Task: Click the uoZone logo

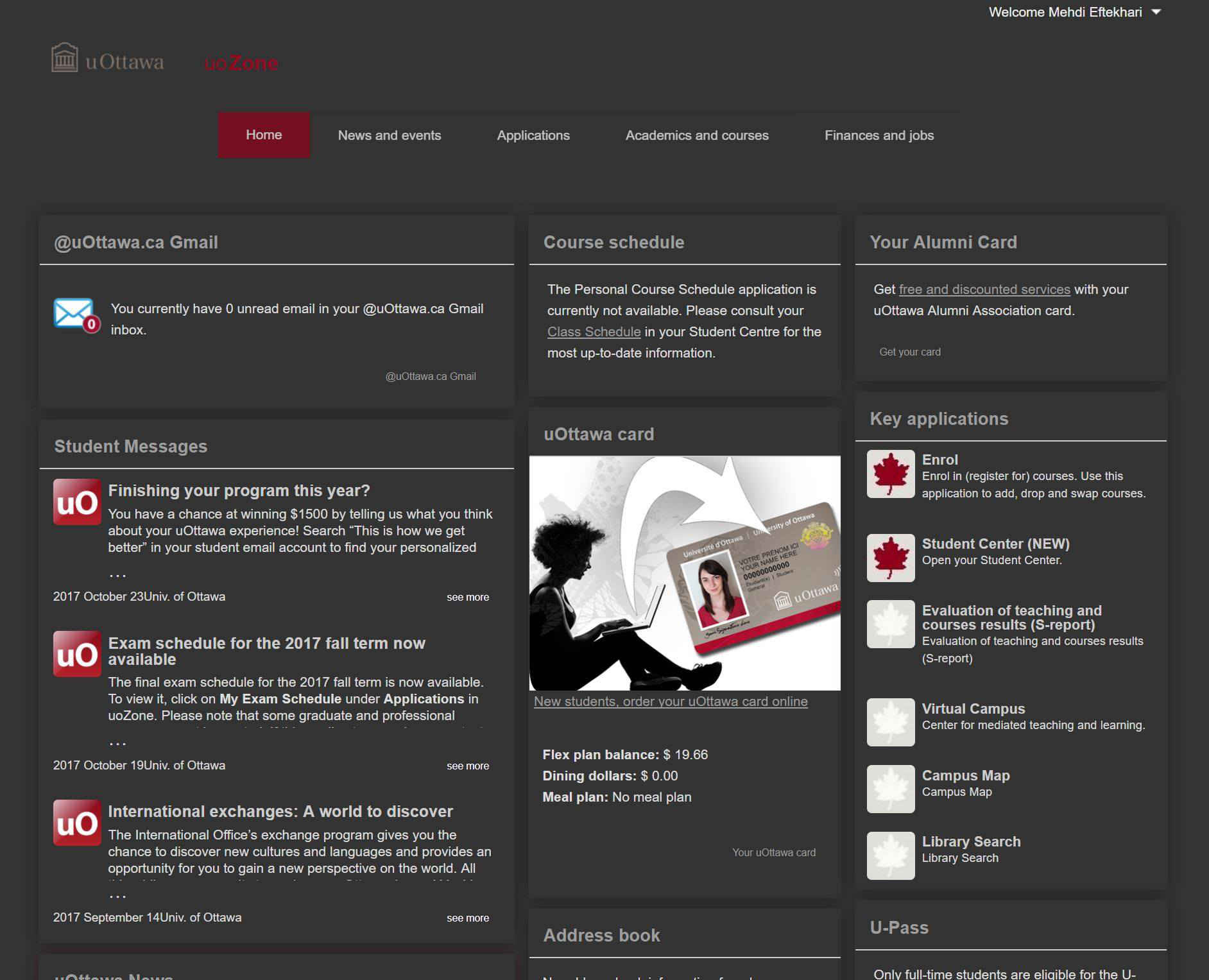Action: 241,63
